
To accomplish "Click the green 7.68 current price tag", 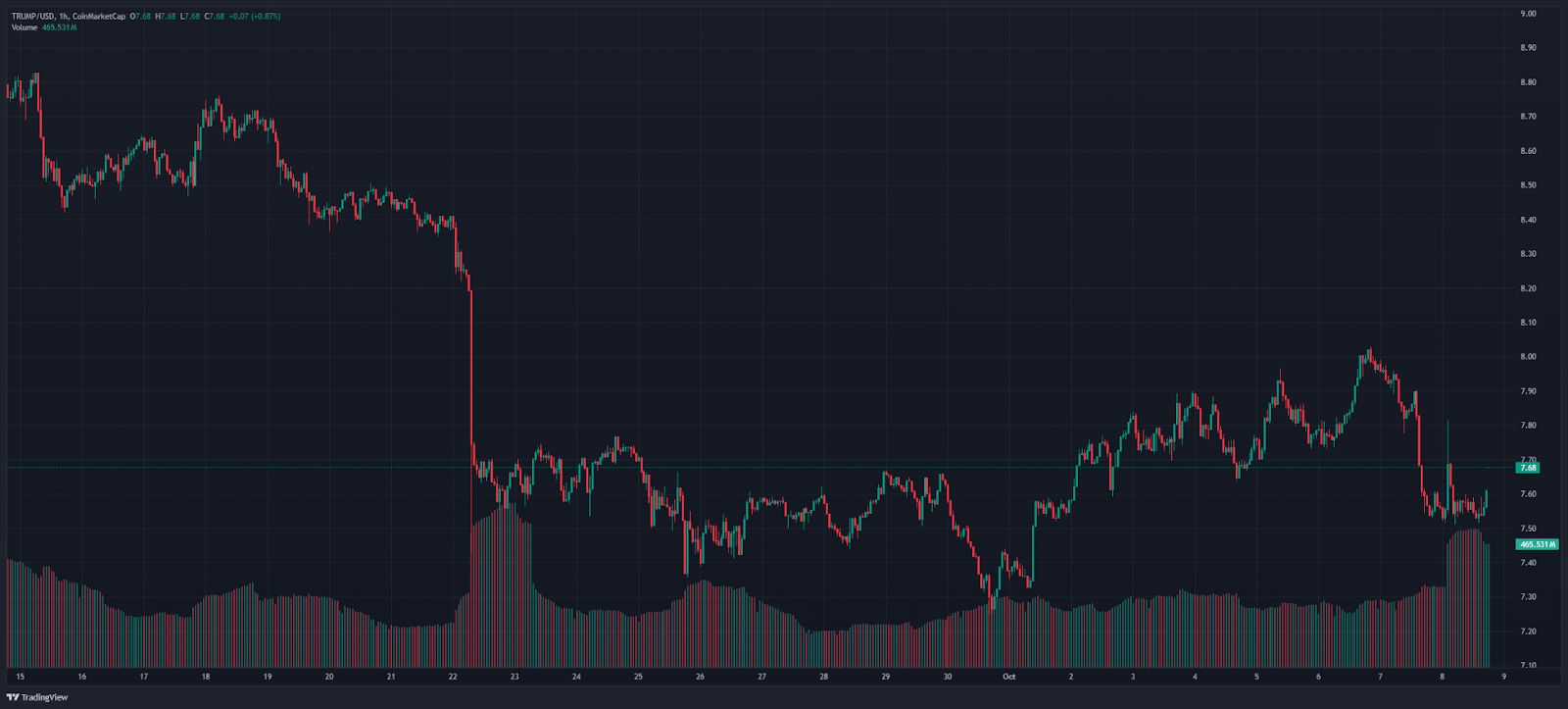I will coord(1528,468).
